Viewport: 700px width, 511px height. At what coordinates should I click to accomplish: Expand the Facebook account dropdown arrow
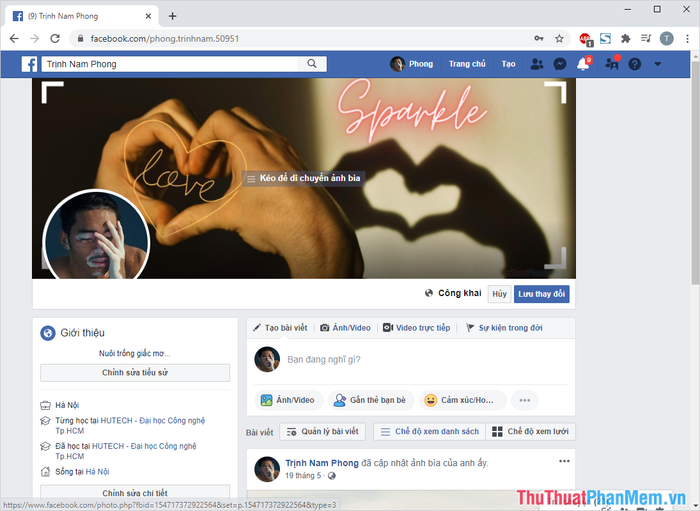coord(658,64)
